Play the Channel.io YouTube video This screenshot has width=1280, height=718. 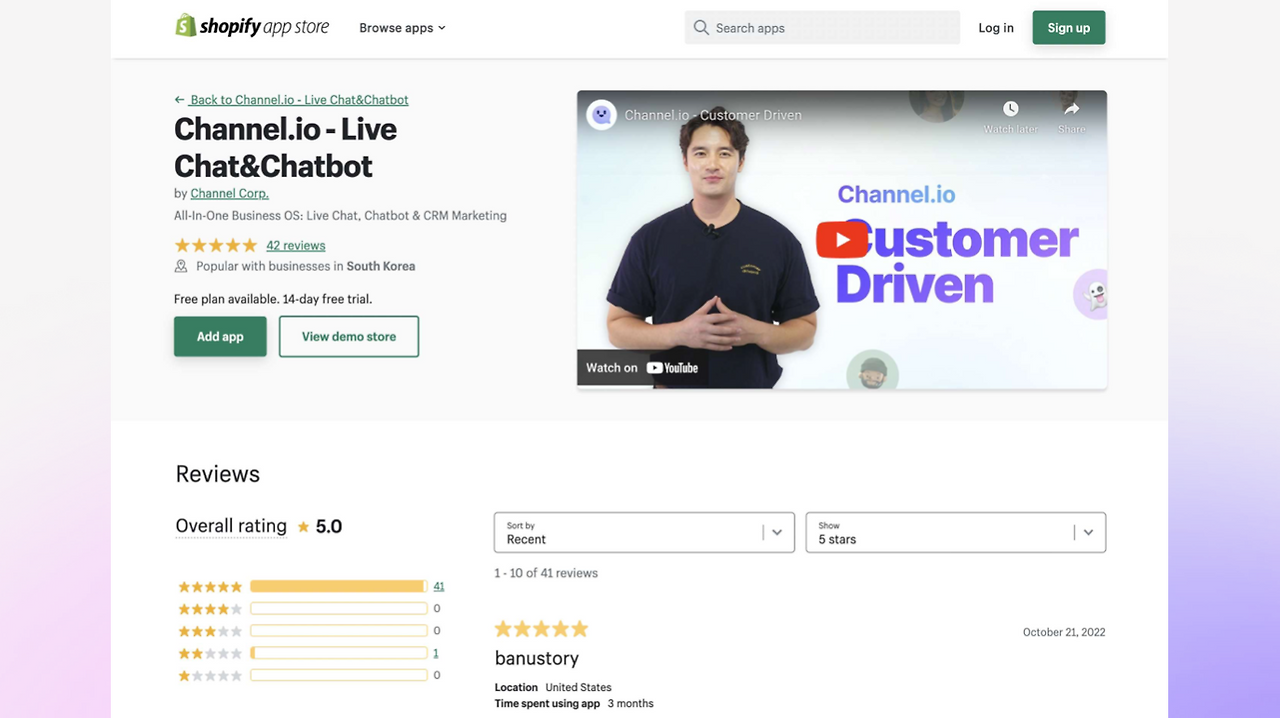842,240
